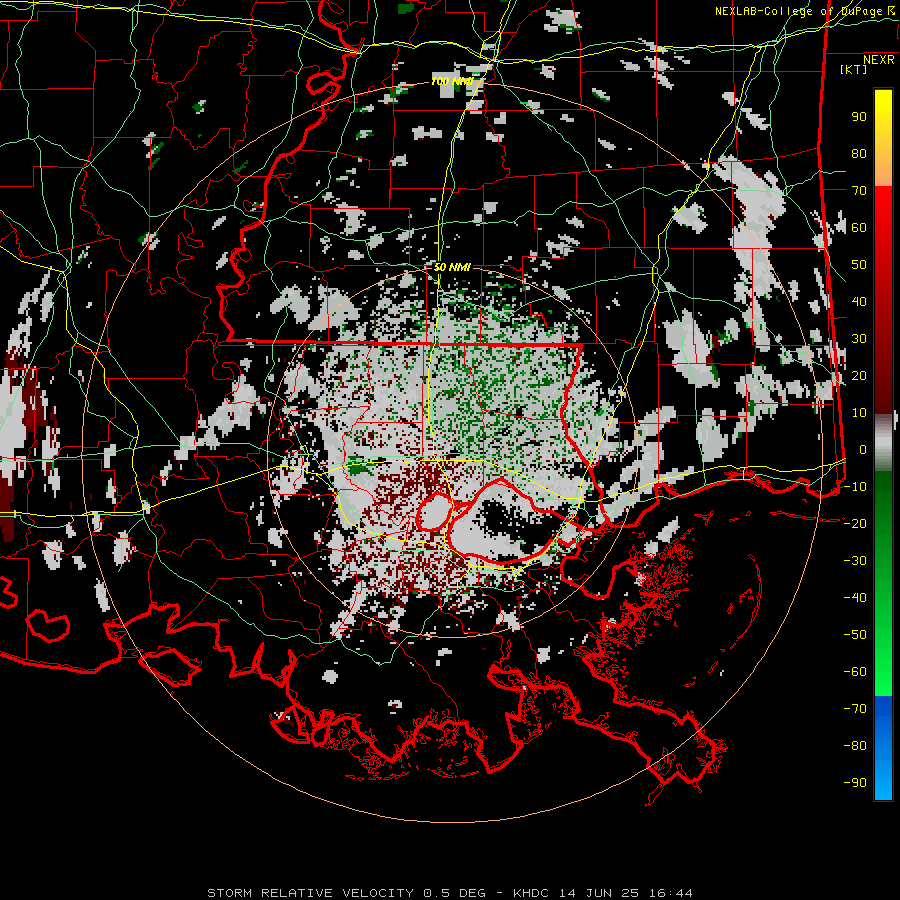Click the -10 scale value

point(855,487)
